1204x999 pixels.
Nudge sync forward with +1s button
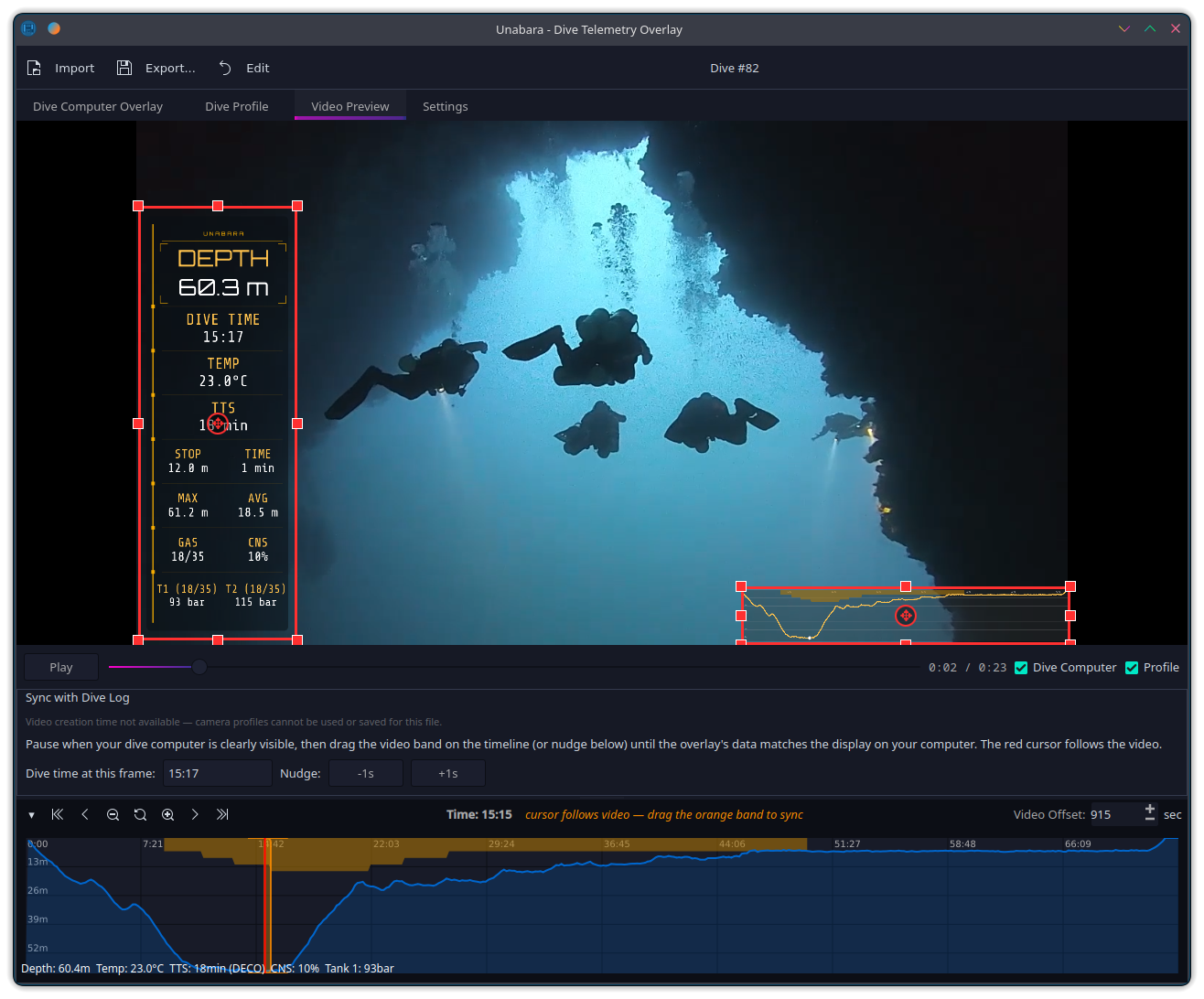click(x=448, y=773)
